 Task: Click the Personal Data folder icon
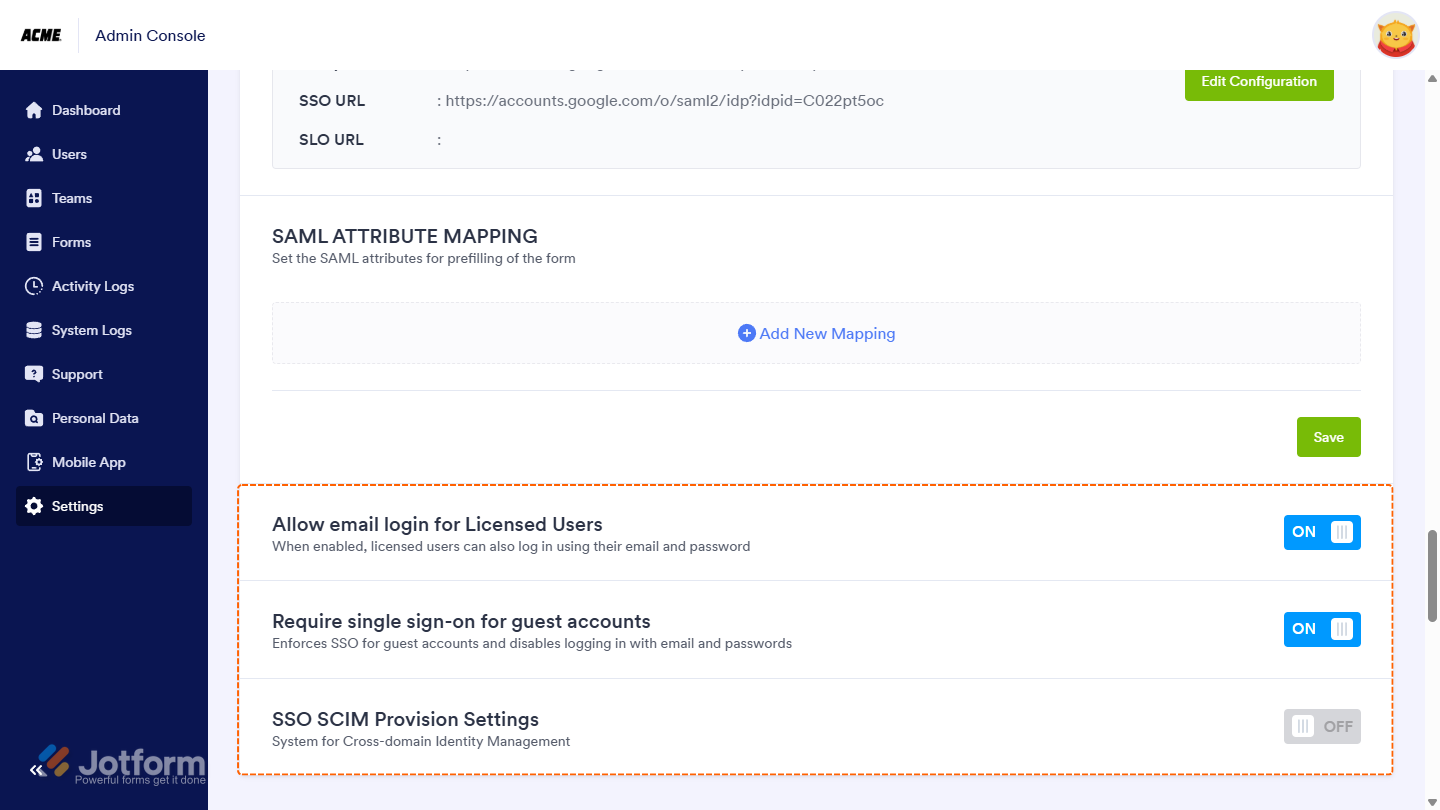(34, 418)
